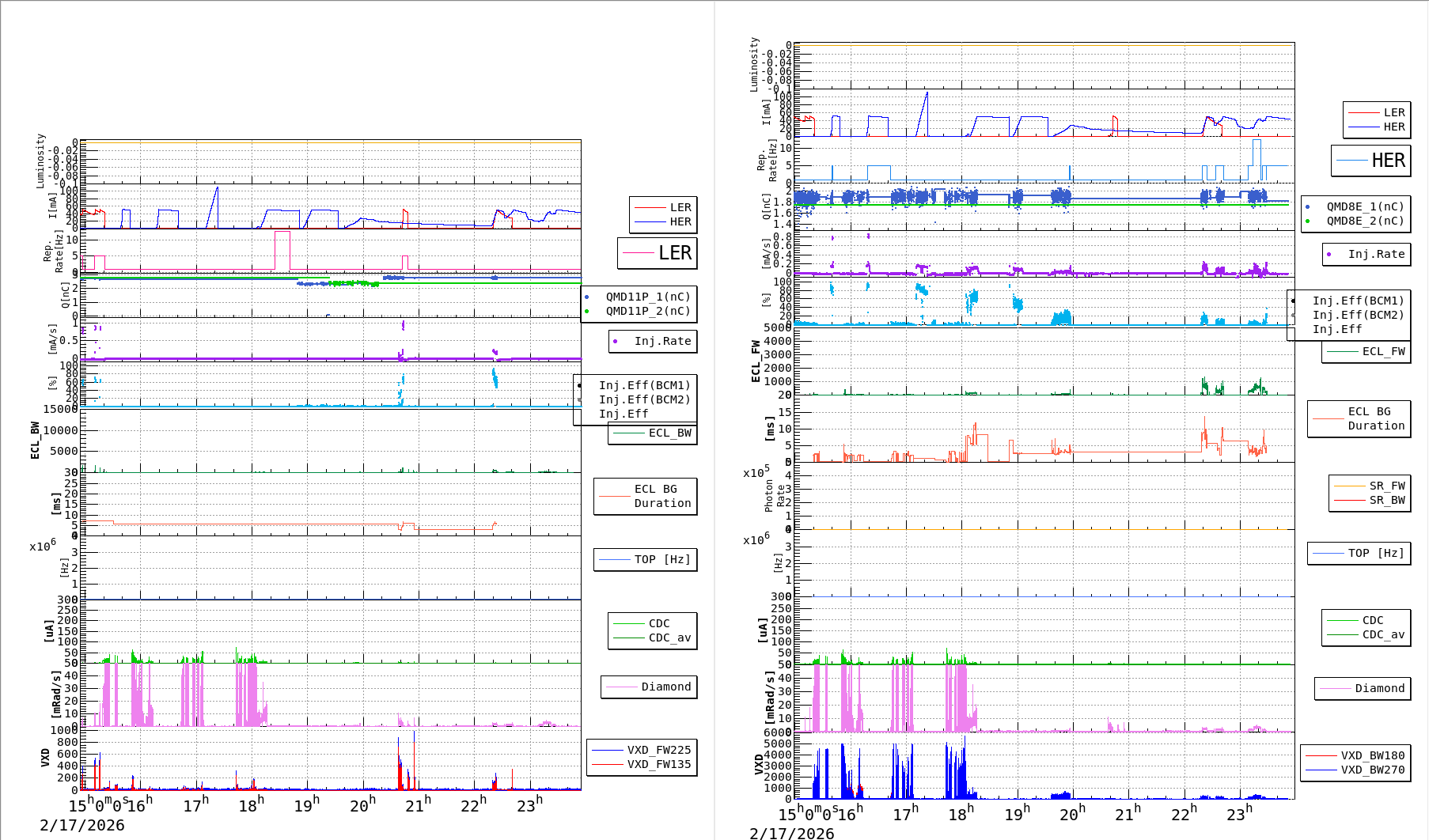Click the large LER title legend box

[x=657, y=253]
